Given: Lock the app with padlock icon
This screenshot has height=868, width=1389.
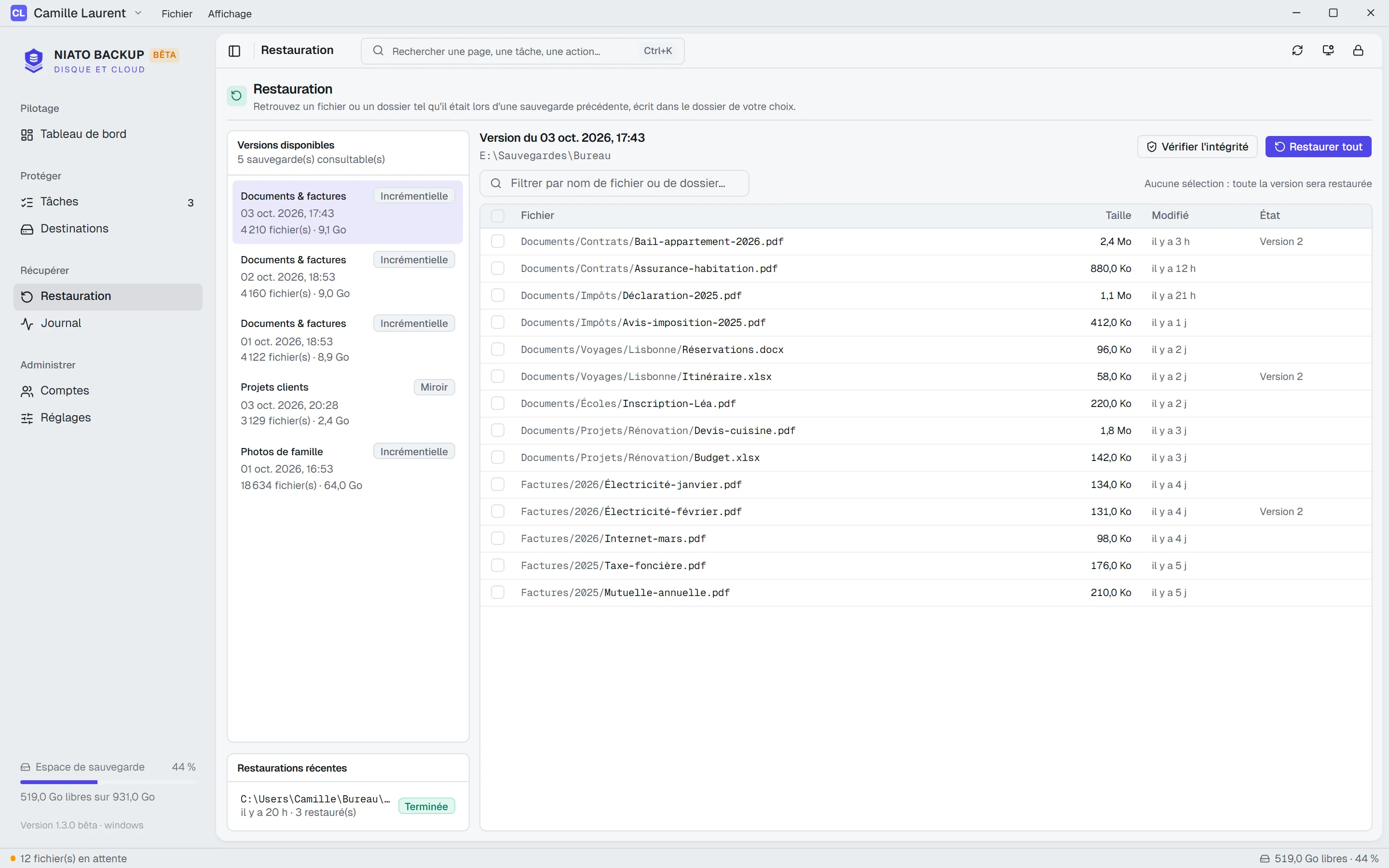Looking at the screenshot, I should (x=1358, y=51).
